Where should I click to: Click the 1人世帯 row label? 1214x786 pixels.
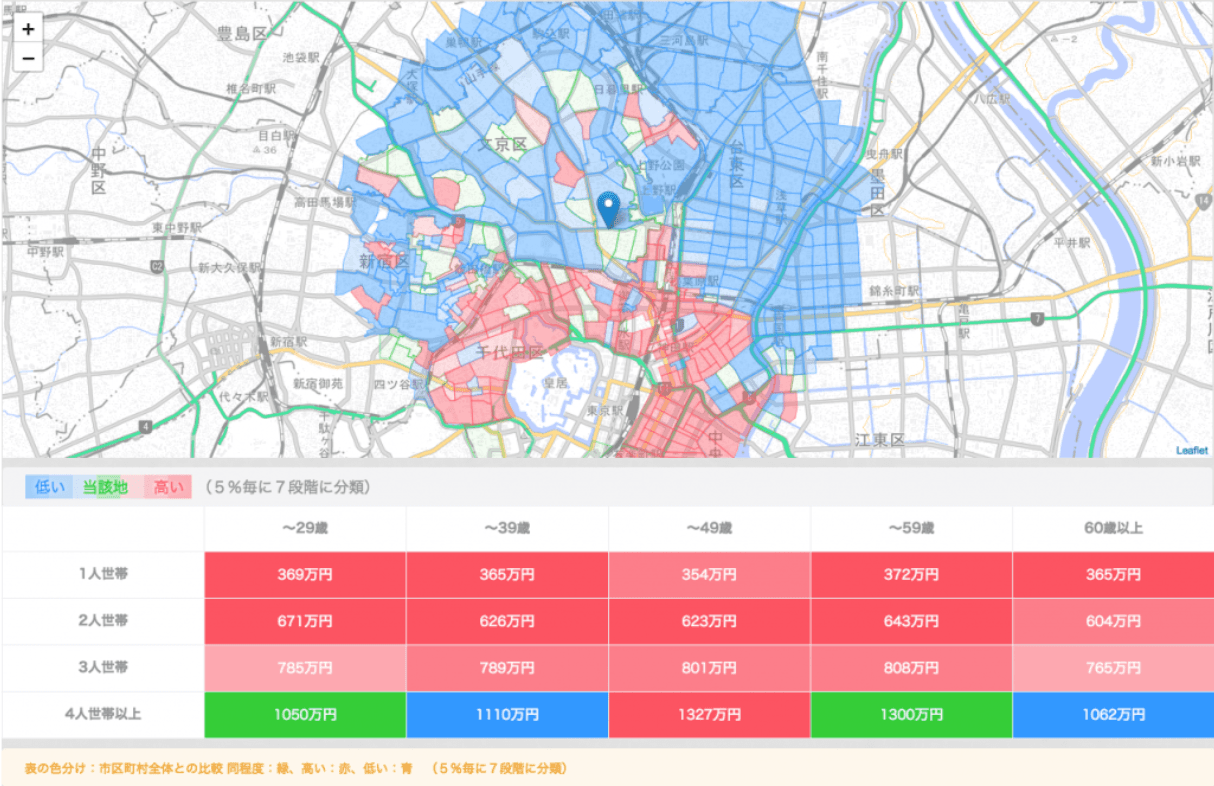[103, 575]
